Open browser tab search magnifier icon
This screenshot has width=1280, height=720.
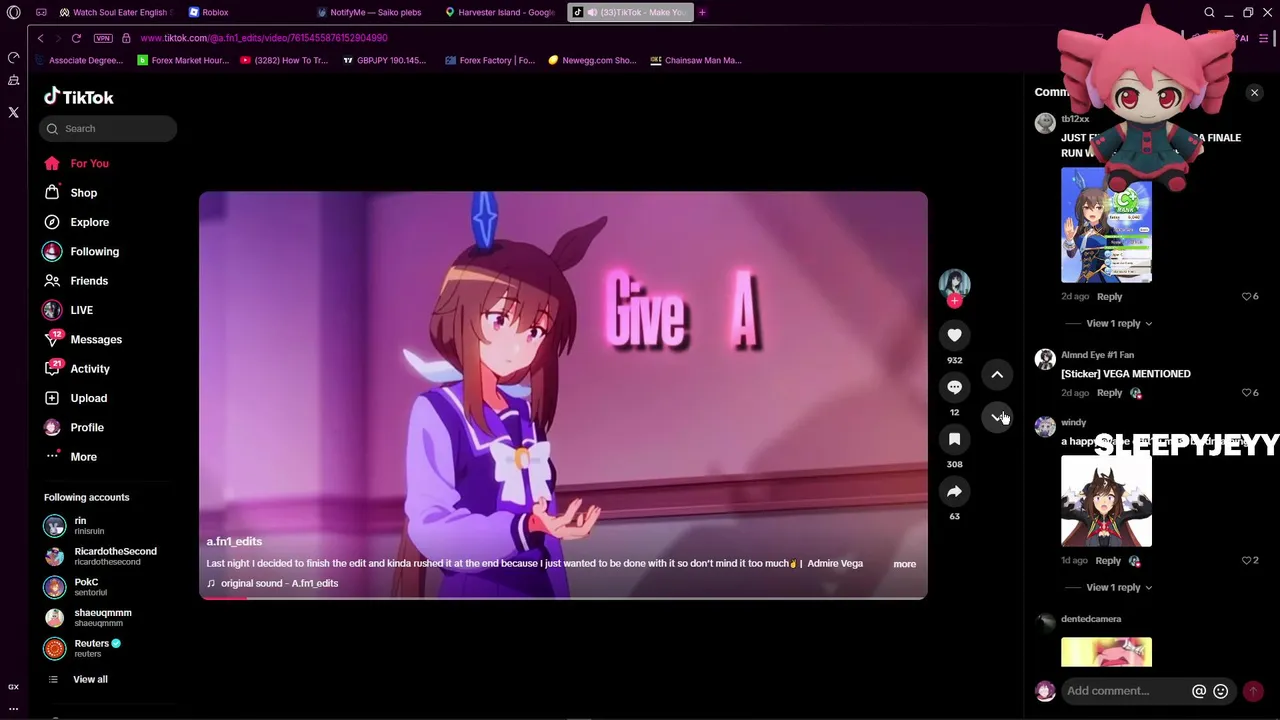[1209, 13]
